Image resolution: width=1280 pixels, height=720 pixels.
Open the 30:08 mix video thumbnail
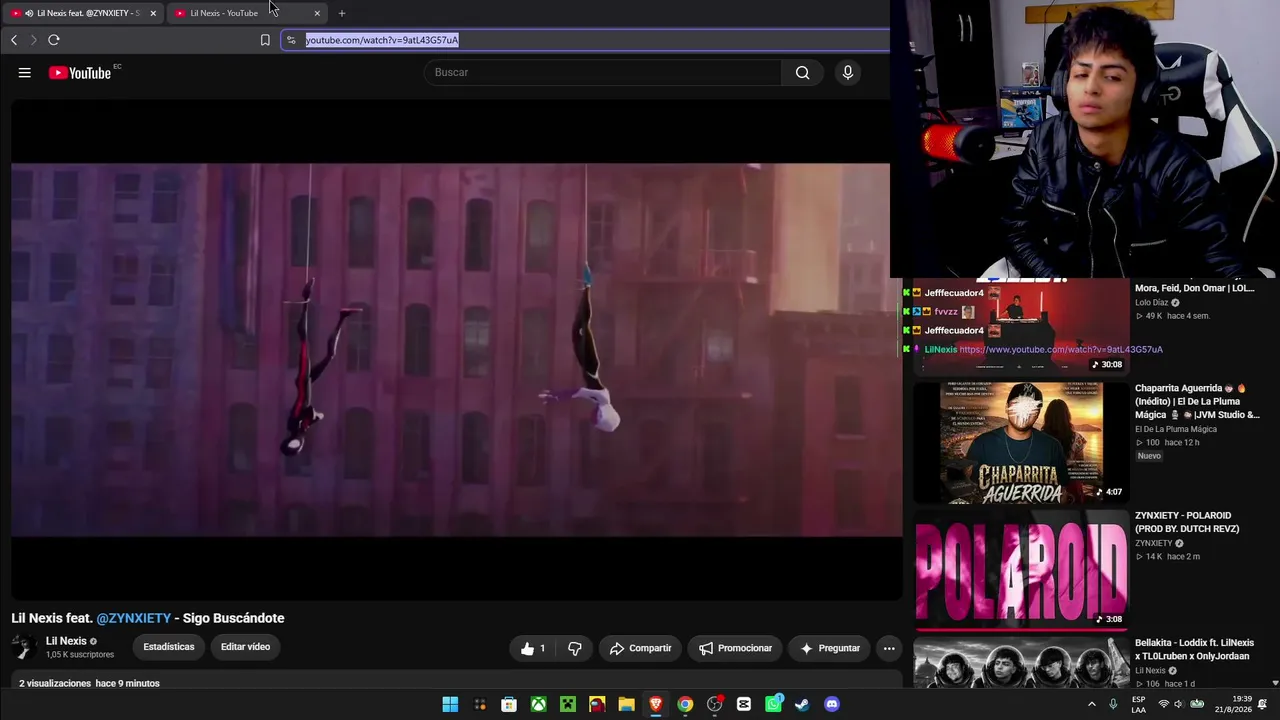[1020, 327]
